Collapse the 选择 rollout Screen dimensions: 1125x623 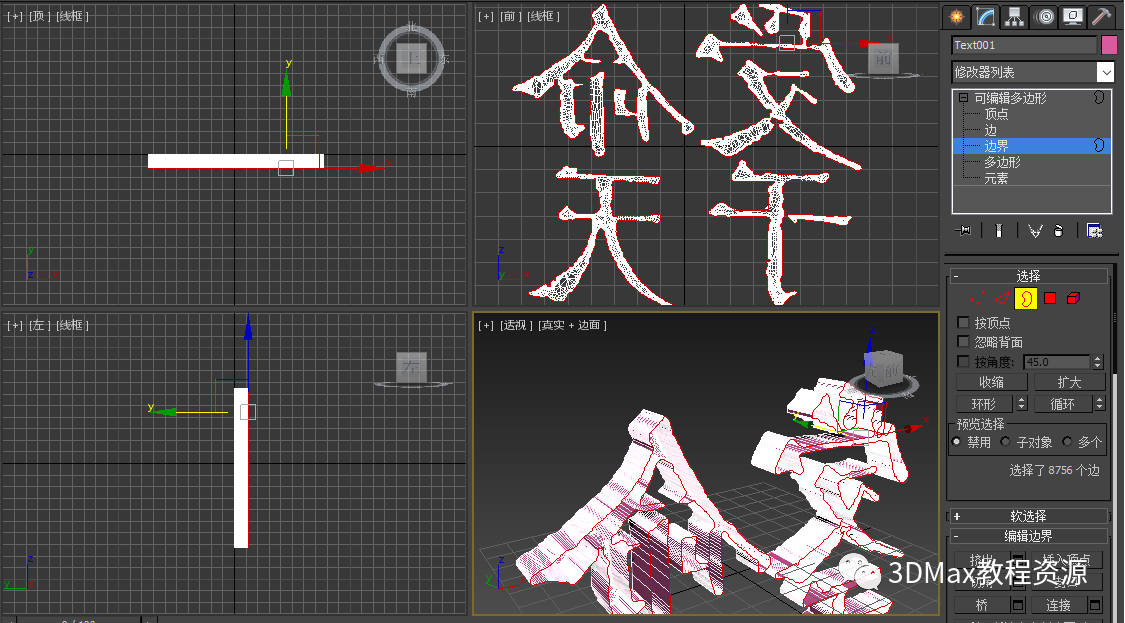point(1028,276)
